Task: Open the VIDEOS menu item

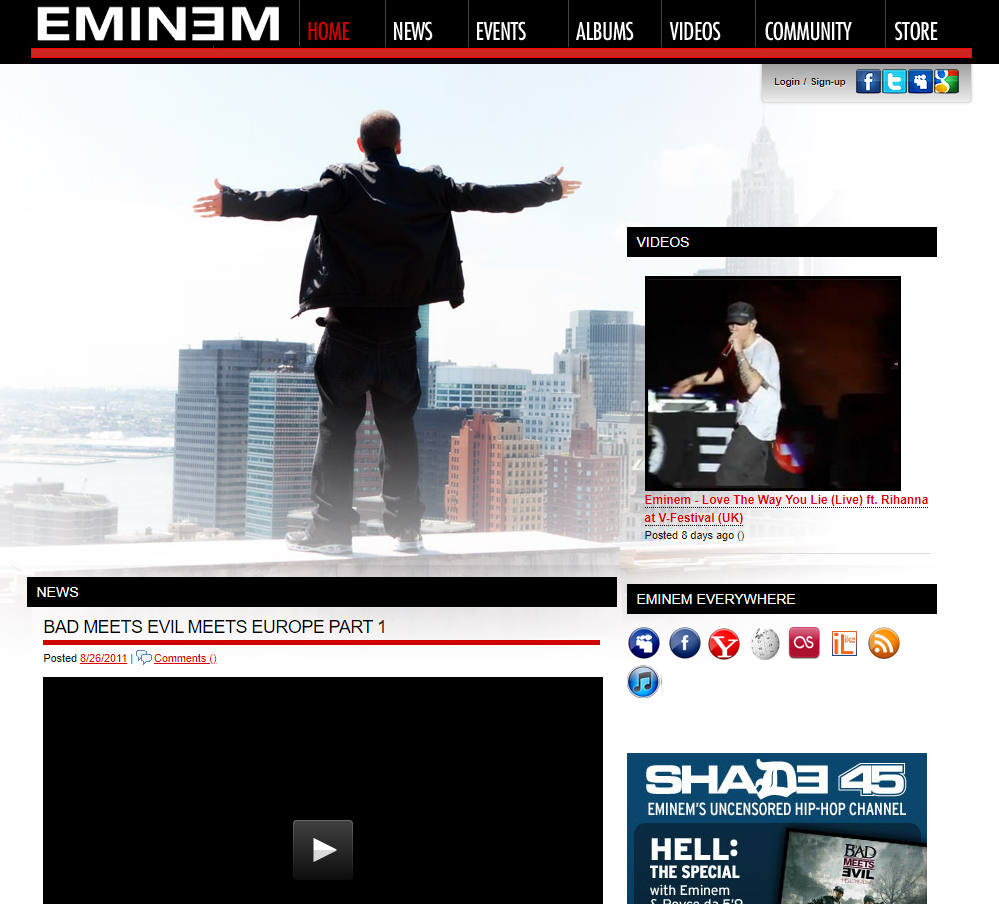Action: coord(694,31)
